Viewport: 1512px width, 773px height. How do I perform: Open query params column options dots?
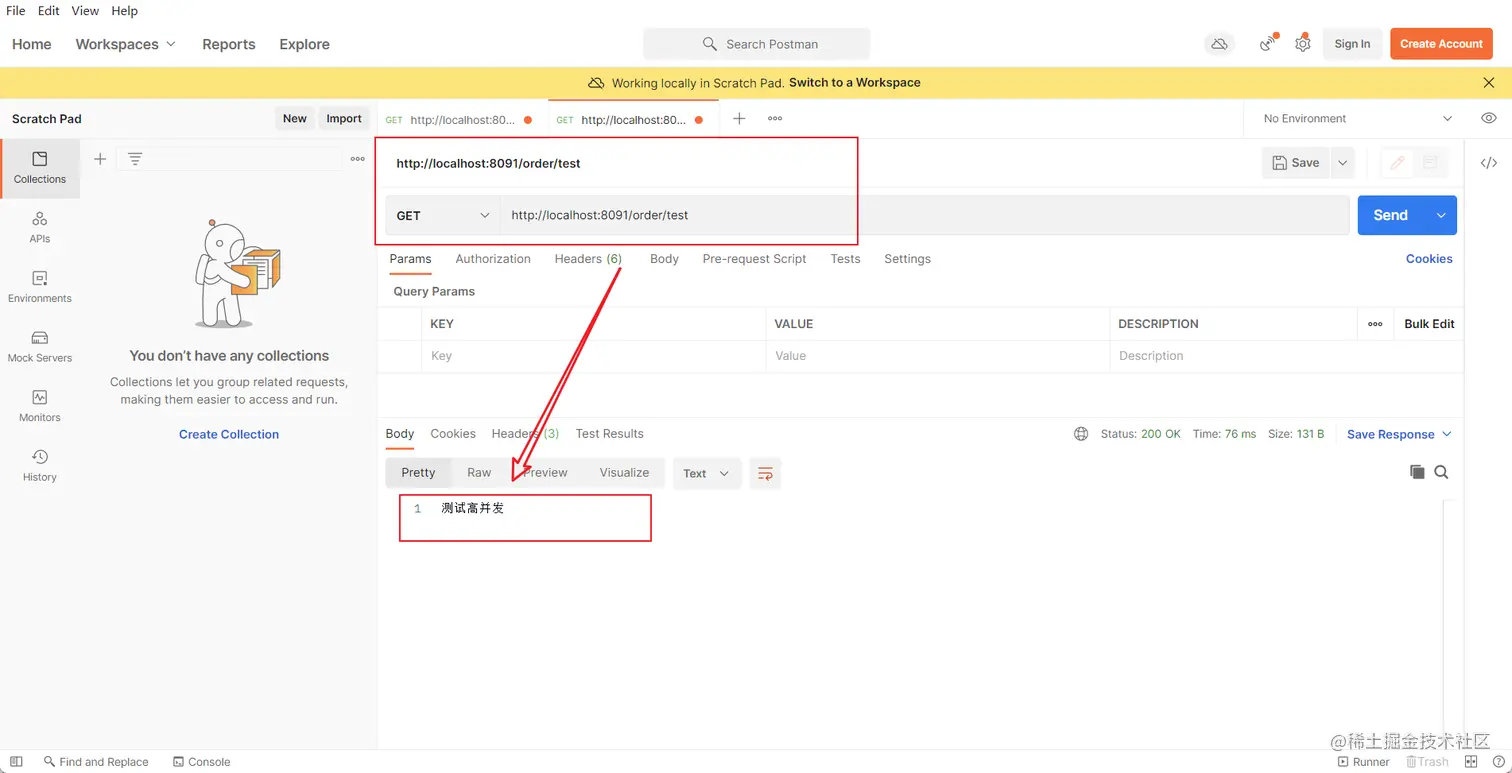1375,324
